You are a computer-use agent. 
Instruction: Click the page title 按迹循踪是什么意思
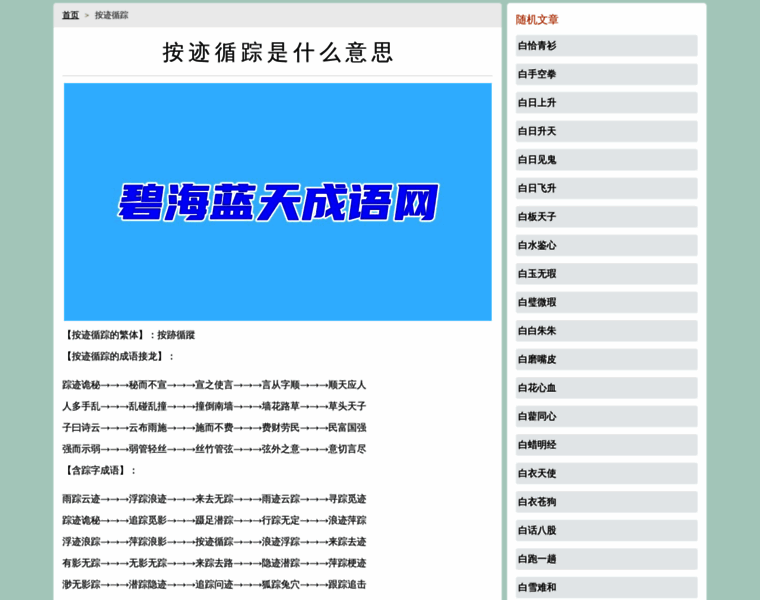tap(277, 52)
